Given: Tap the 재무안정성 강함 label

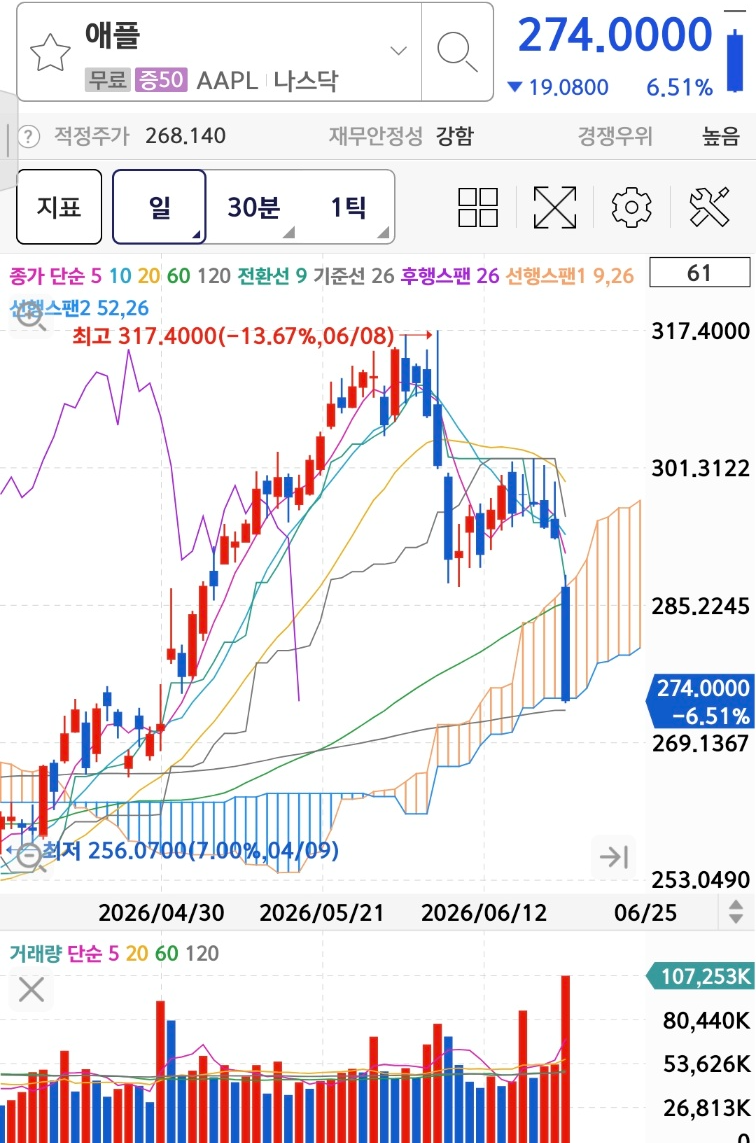Looking at the screenshot, I should coord(402,136).
